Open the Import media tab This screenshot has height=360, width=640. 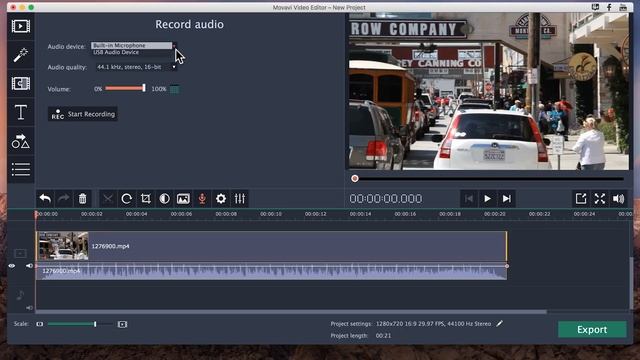tap(21, 26)
